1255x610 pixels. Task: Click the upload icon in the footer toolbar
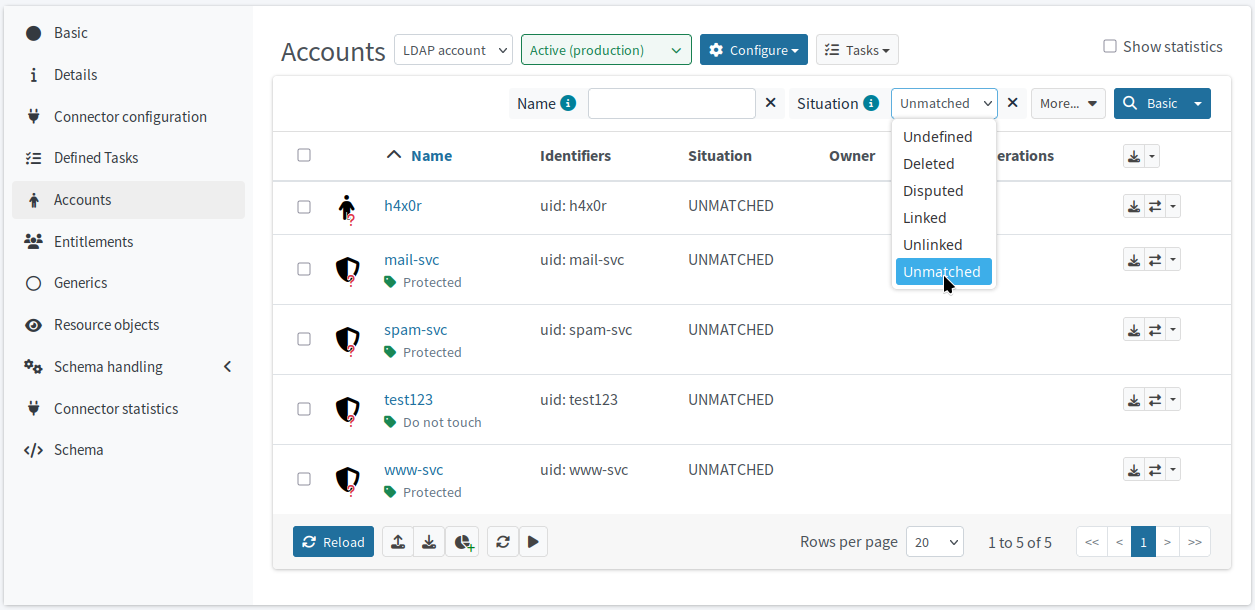397,541
